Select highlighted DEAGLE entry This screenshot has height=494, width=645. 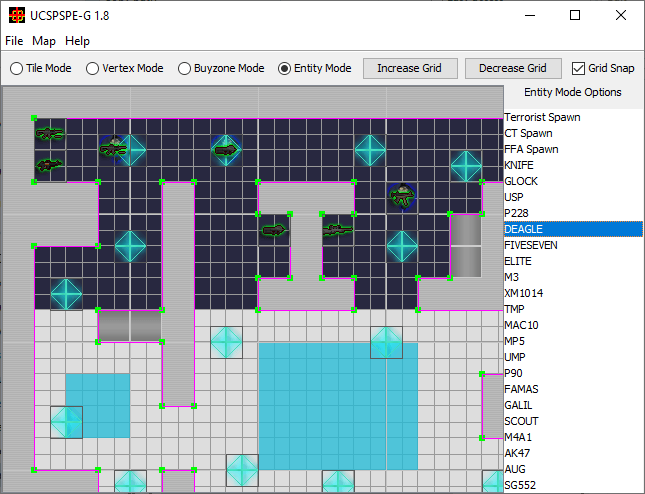[x=573, y=229]
